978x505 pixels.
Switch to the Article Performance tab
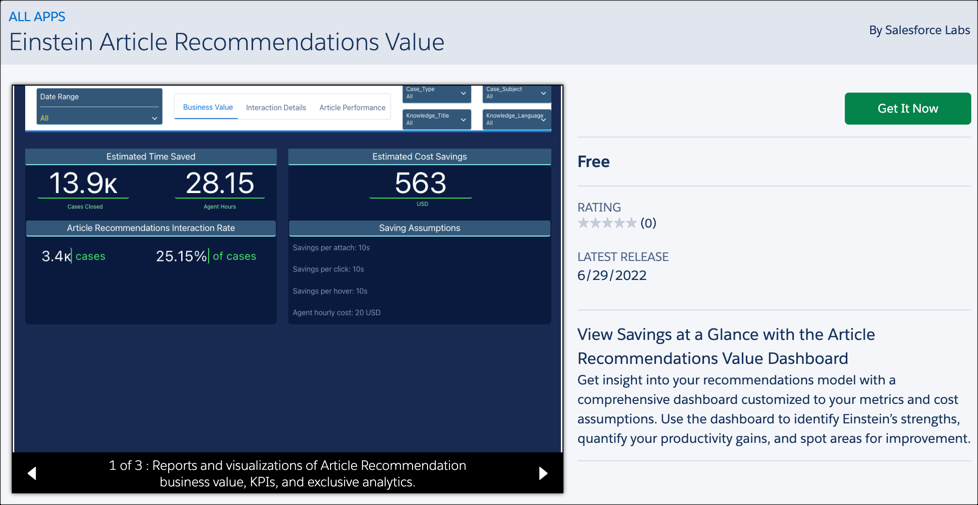click(352, 107)
